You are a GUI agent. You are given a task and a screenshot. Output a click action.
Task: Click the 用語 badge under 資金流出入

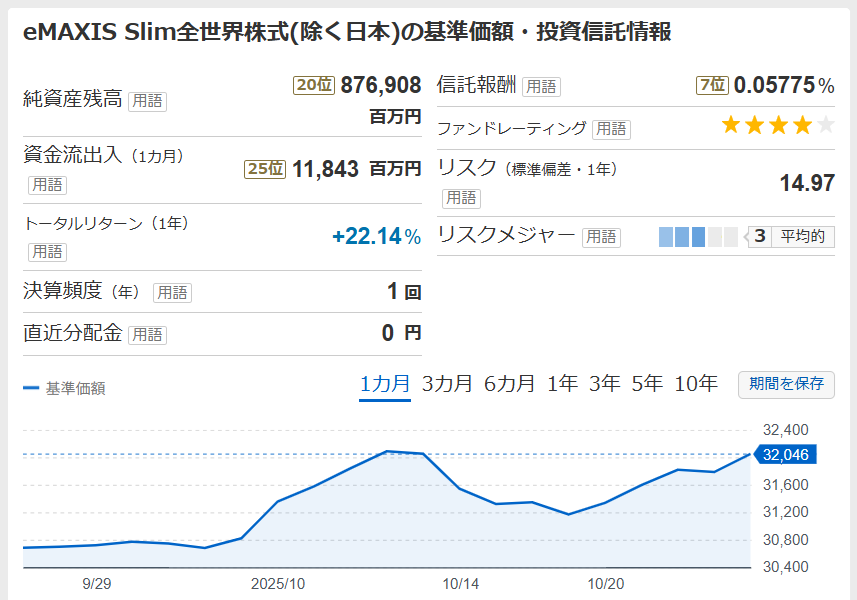pyautogui.click(x=47, y=185)
